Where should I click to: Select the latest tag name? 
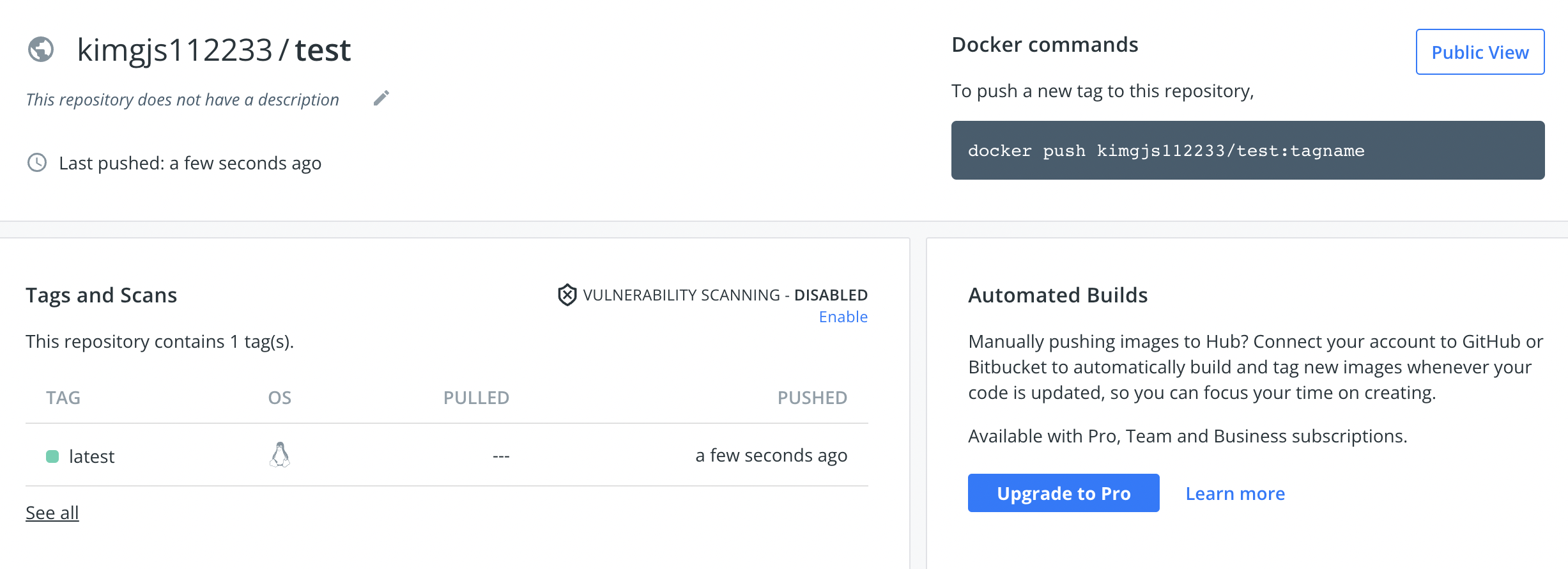pos(92,456)
